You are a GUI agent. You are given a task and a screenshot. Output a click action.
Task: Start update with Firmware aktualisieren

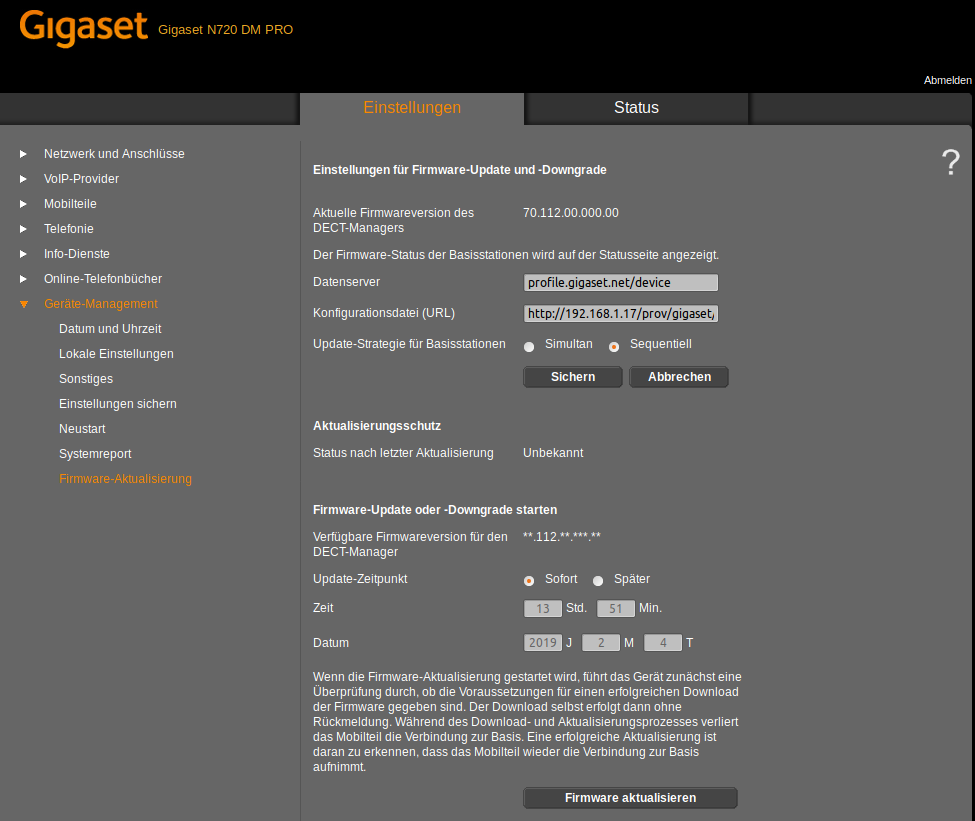pos(630,798)
